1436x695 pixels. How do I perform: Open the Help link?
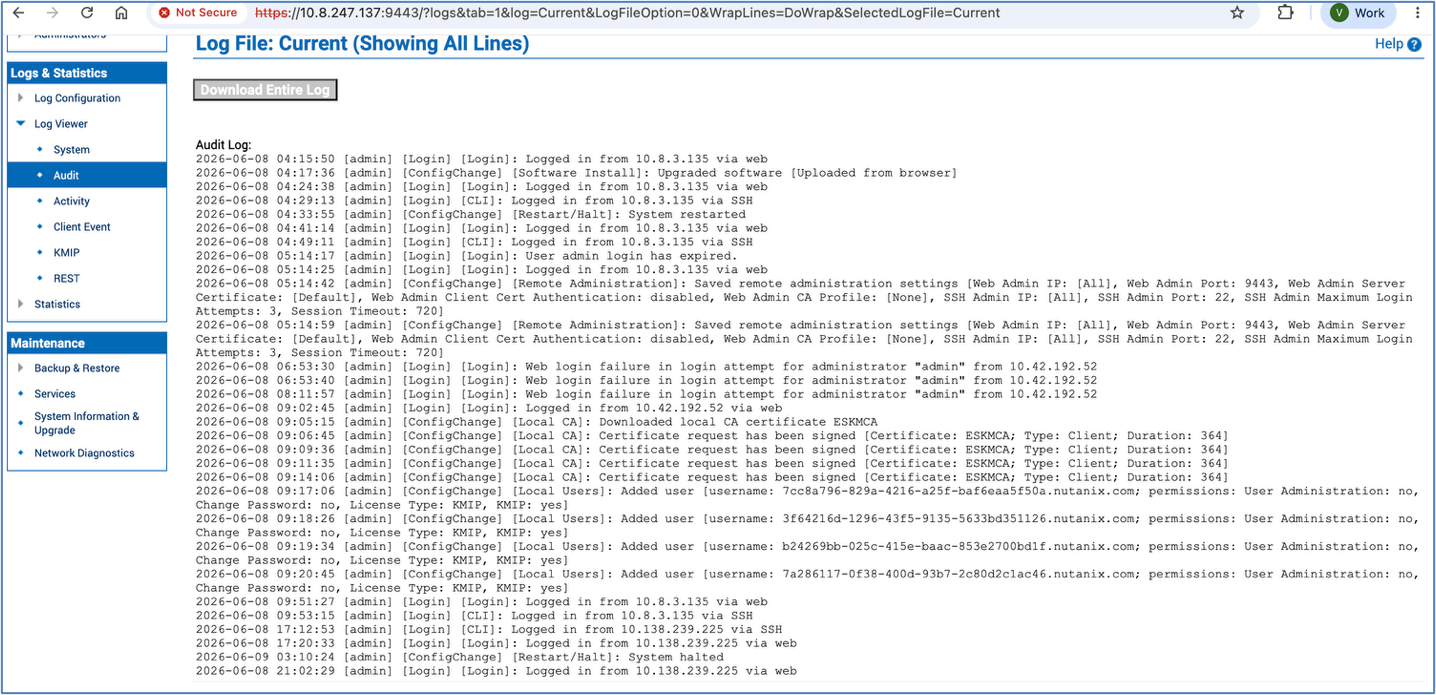tap(1389, 44)
